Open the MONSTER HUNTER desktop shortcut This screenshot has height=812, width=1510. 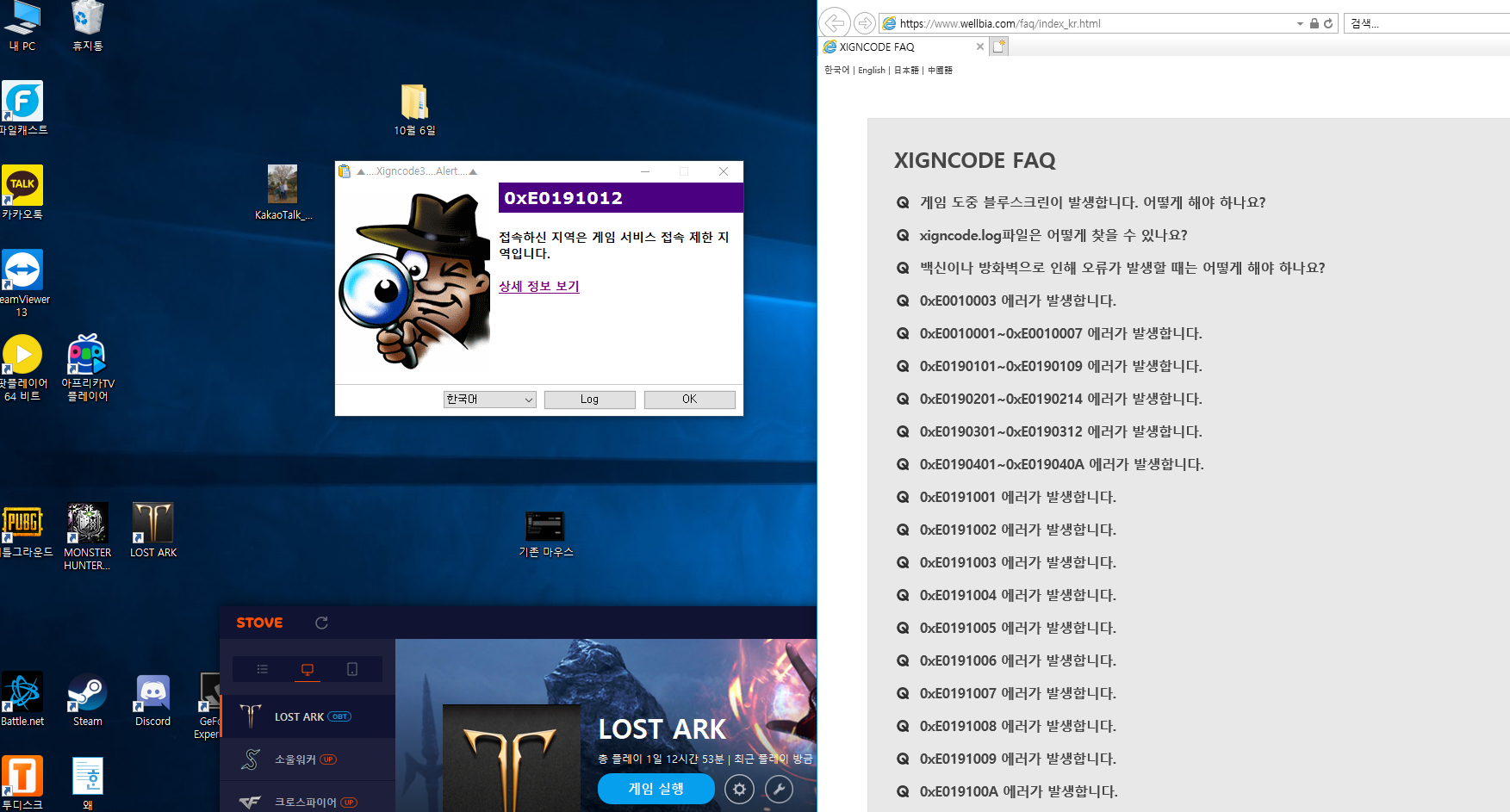tap(88, 536)
